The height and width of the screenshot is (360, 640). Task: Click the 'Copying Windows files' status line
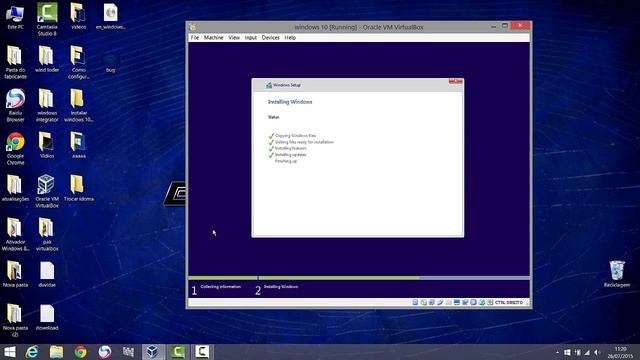(x=296, y=136)
